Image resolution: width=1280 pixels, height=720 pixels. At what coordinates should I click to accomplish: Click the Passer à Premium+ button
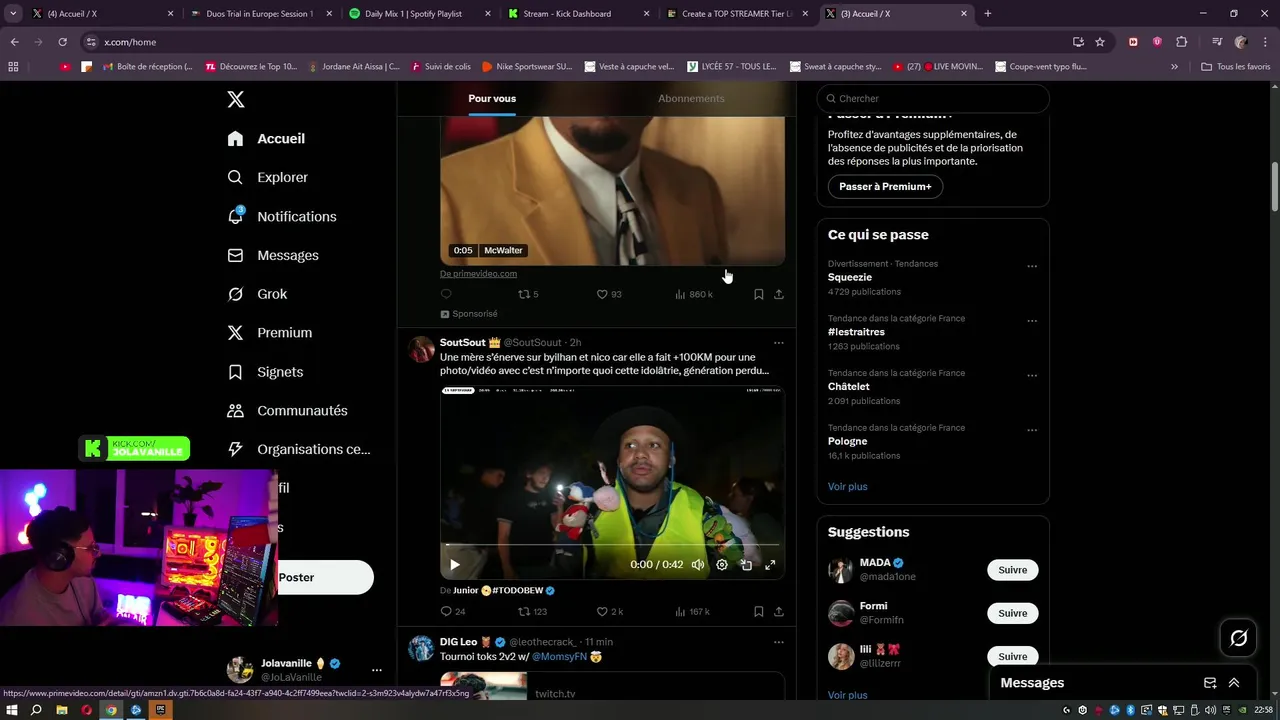click(x=885, y=186)
